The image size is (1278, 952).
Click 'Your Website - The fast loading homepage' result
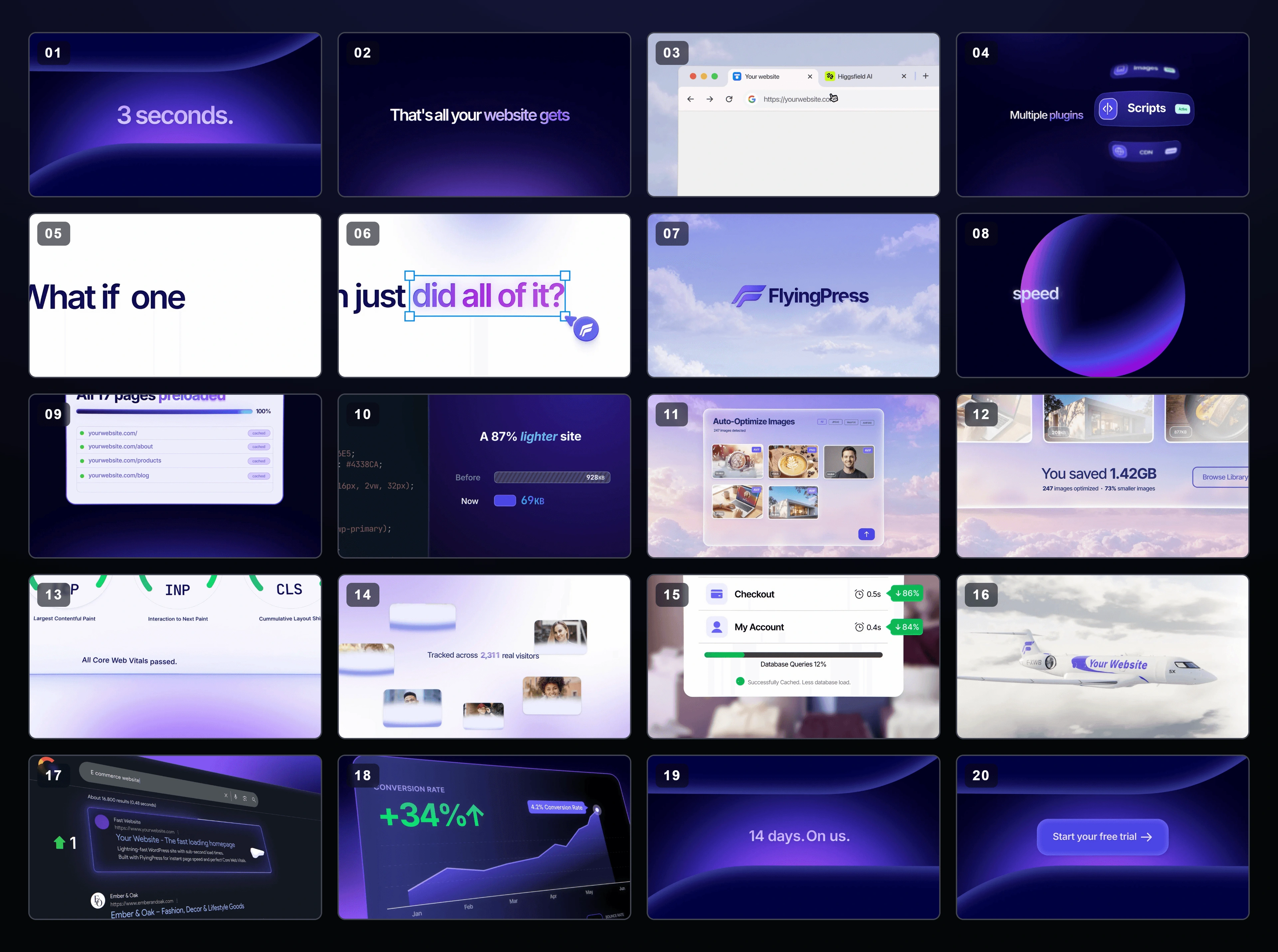click(x=175, y=841)
